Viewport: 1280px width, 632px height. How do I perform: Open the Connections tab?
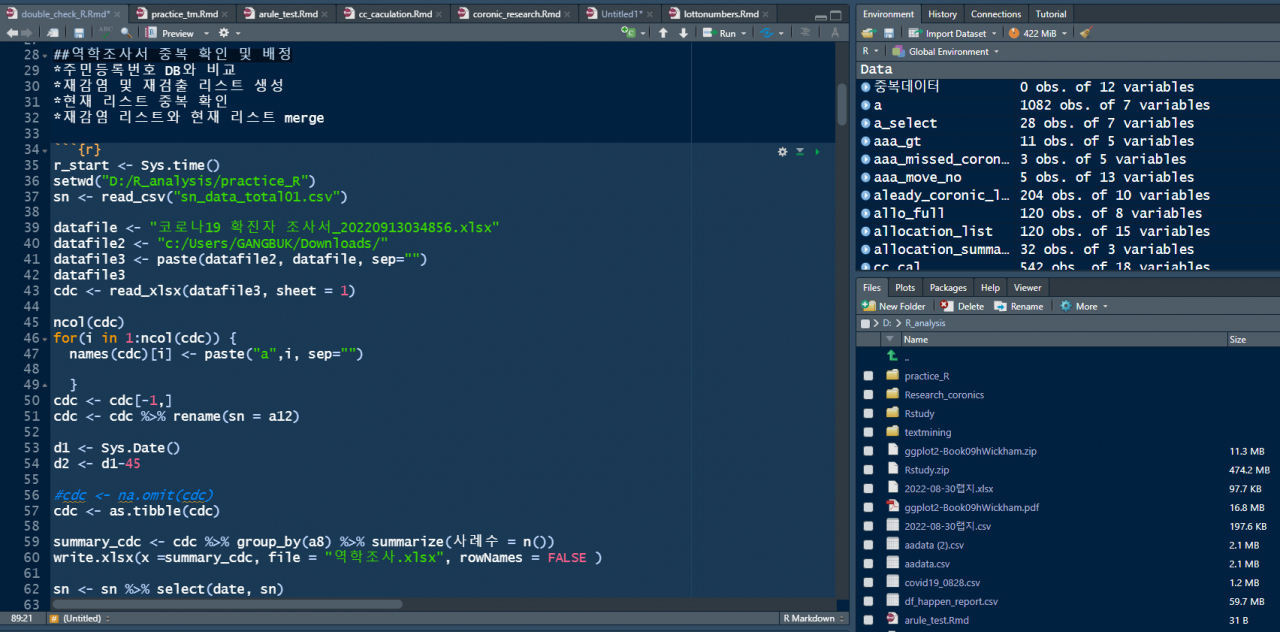996,14
